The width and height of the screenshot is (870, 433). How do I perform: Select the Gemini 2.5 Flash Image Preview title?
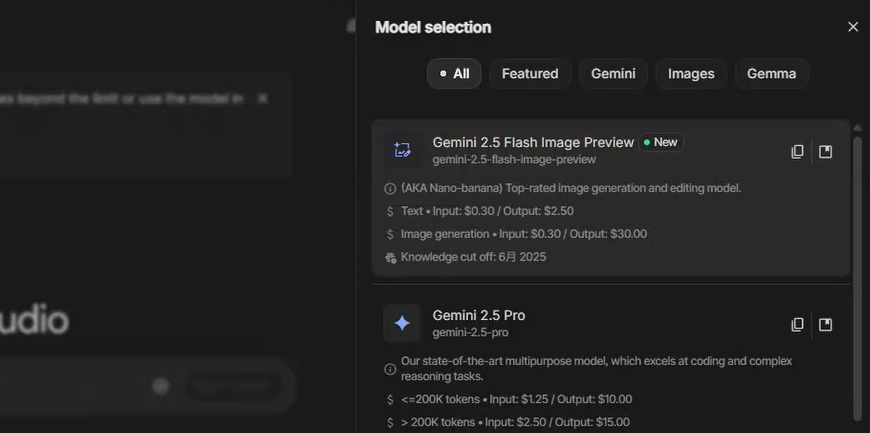[533, 143]
